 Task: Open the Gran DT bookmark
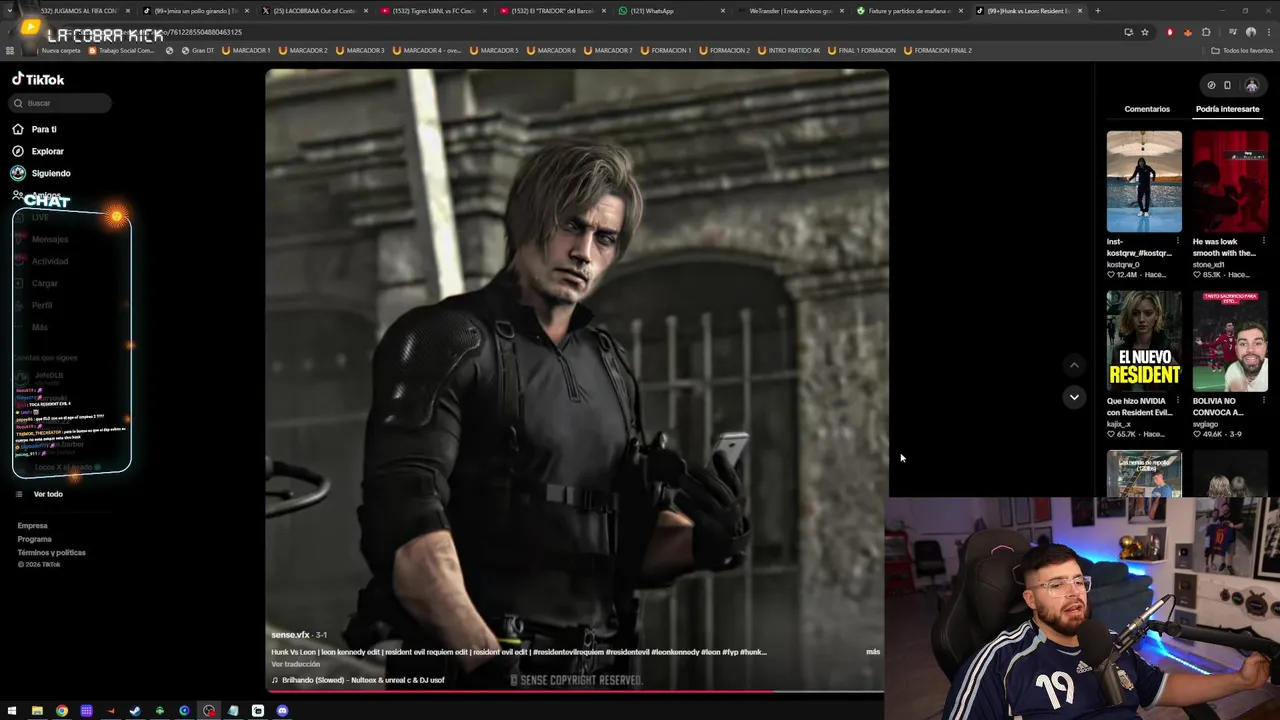198,50
